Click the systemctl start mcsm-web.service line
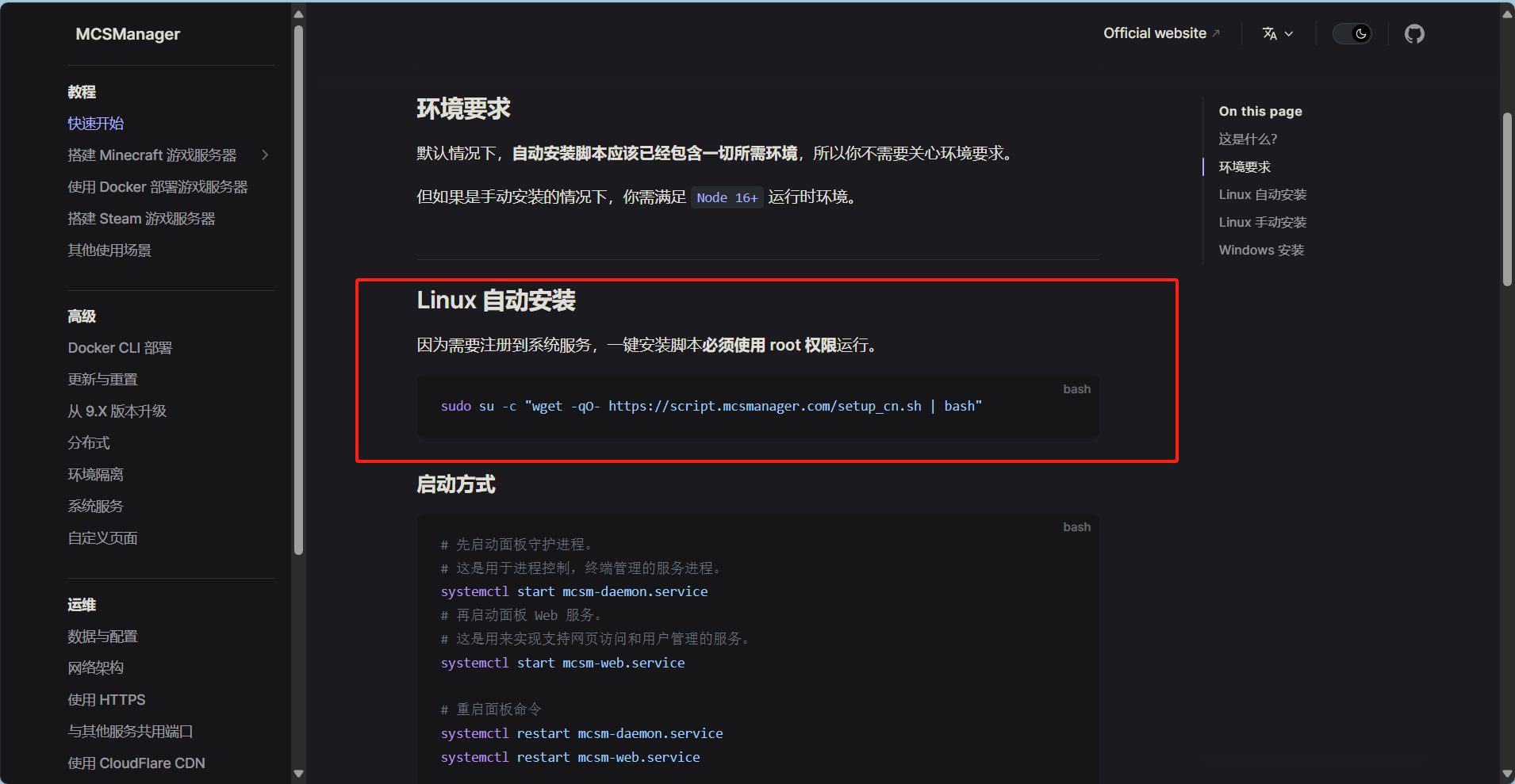The image size is (1515, 784). click(x=563, y=664)
